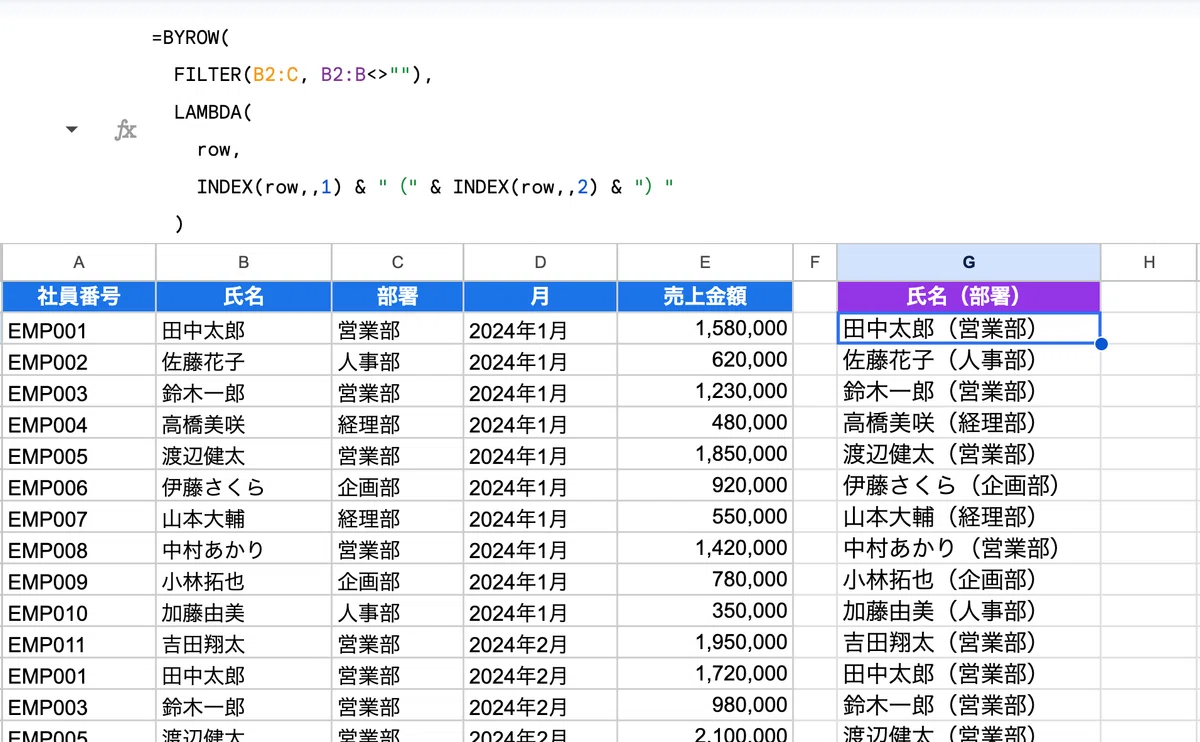Select the sales amount 1,850,000
This screenshot has width=1200, height=742.
[x=705, y=455]
